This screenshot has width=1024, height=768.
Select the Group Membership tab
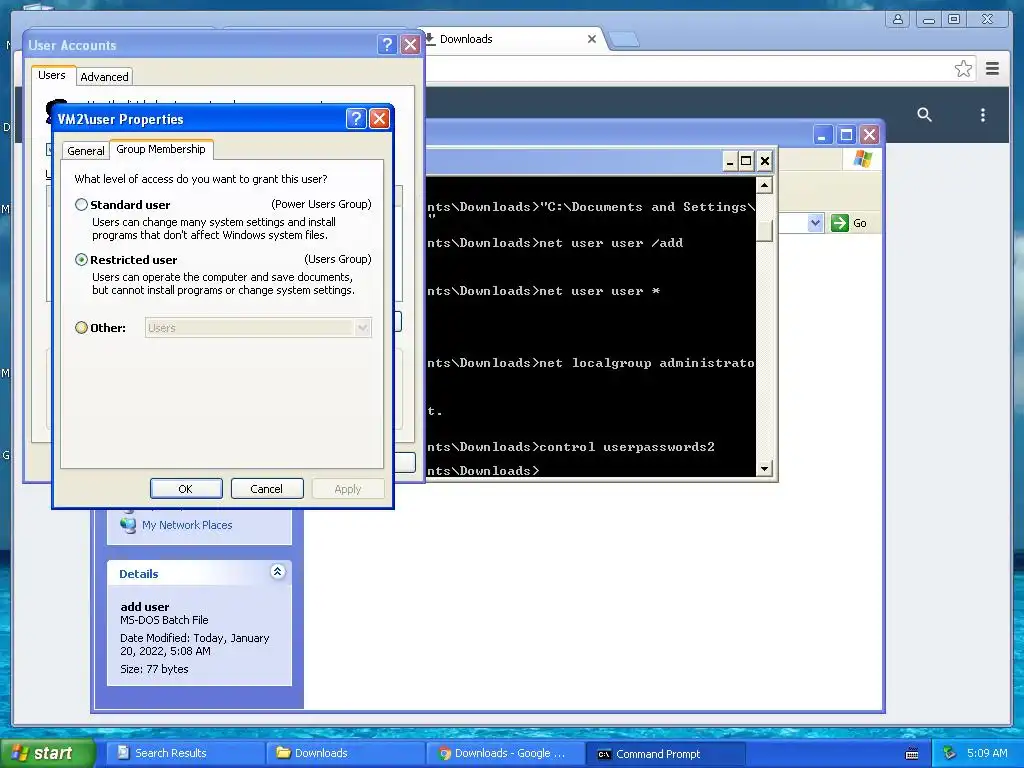point(161,149)
